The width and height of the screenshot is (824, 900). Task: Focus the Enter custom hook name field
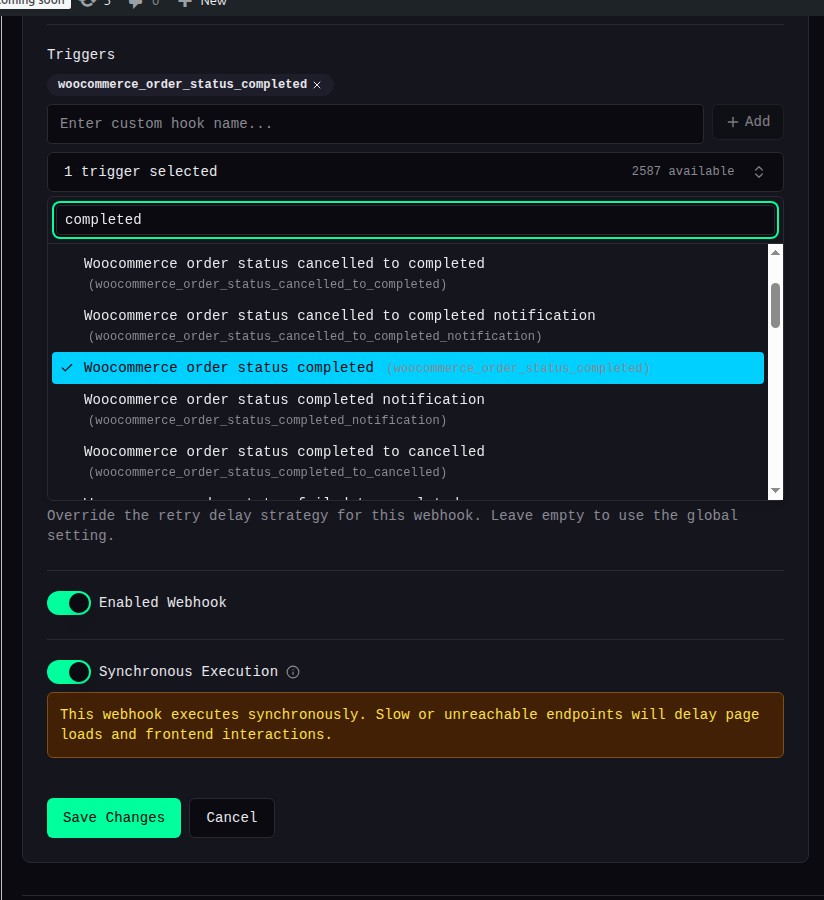375,124
